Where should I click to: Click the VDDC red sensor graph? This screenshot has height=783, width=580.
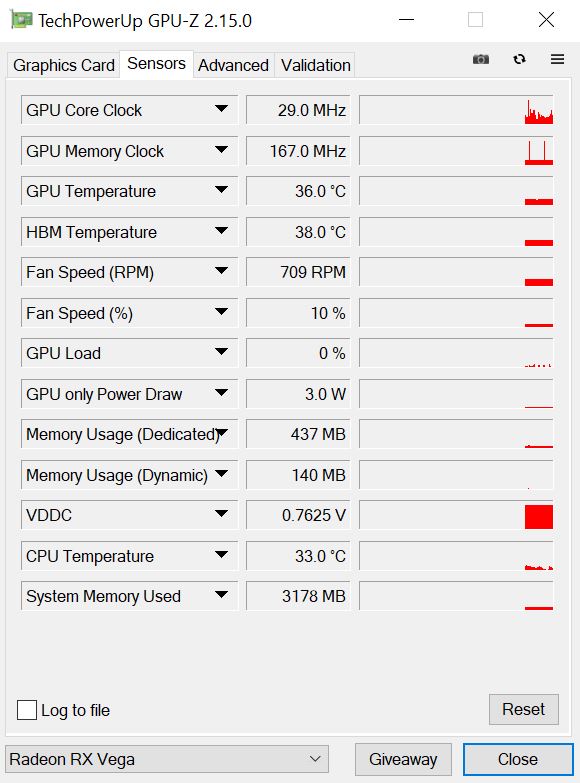[x=456, y=515]
